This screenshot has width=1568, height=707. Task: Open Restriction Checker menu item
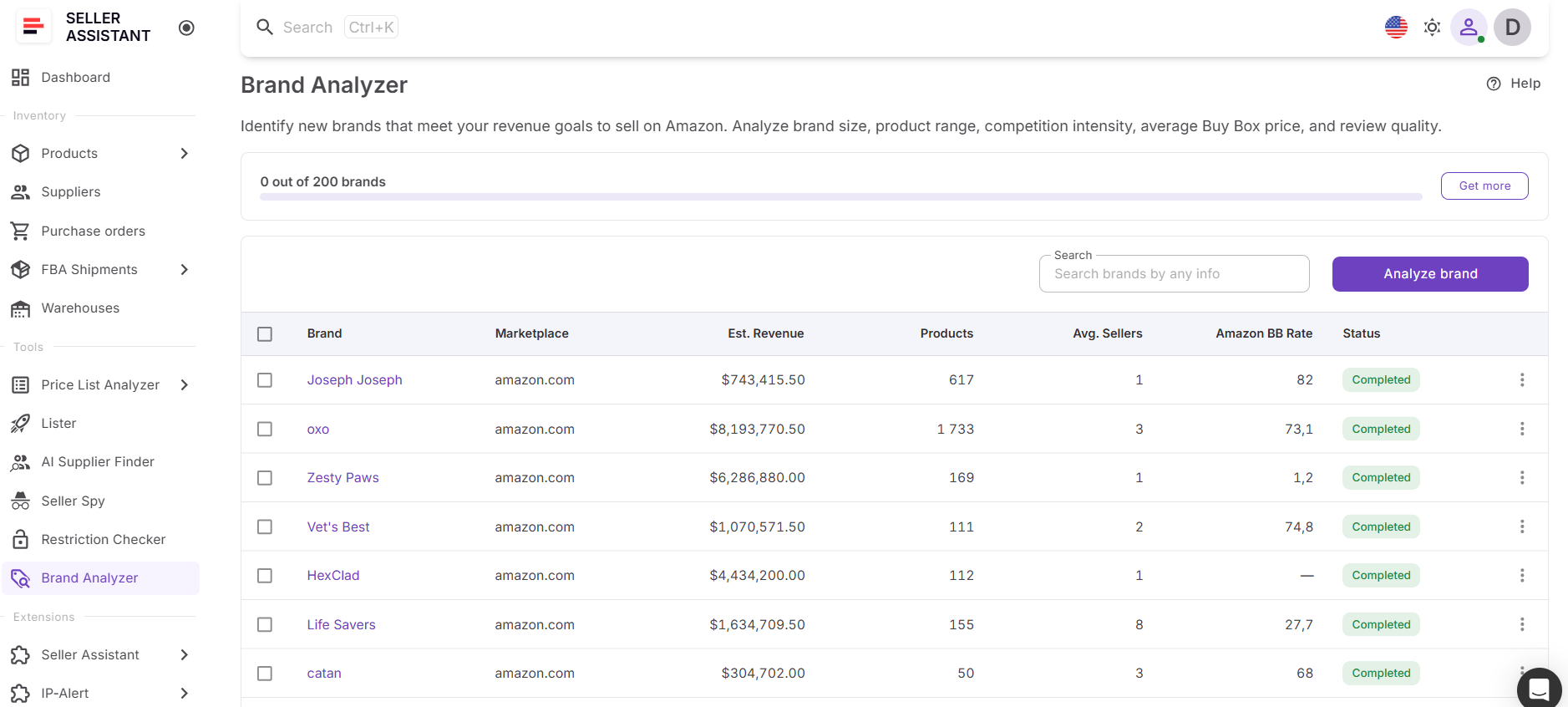click(x=100, y=540)
